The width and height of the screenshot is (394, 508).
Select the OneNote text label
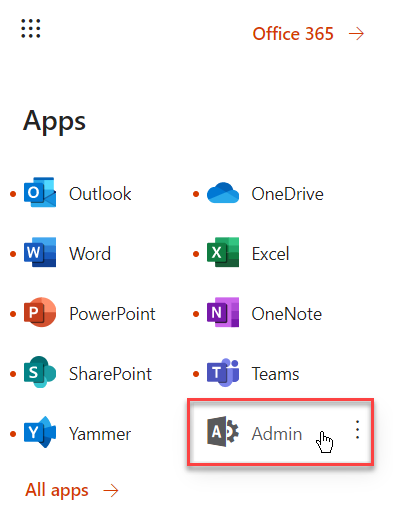coord(287,314)
